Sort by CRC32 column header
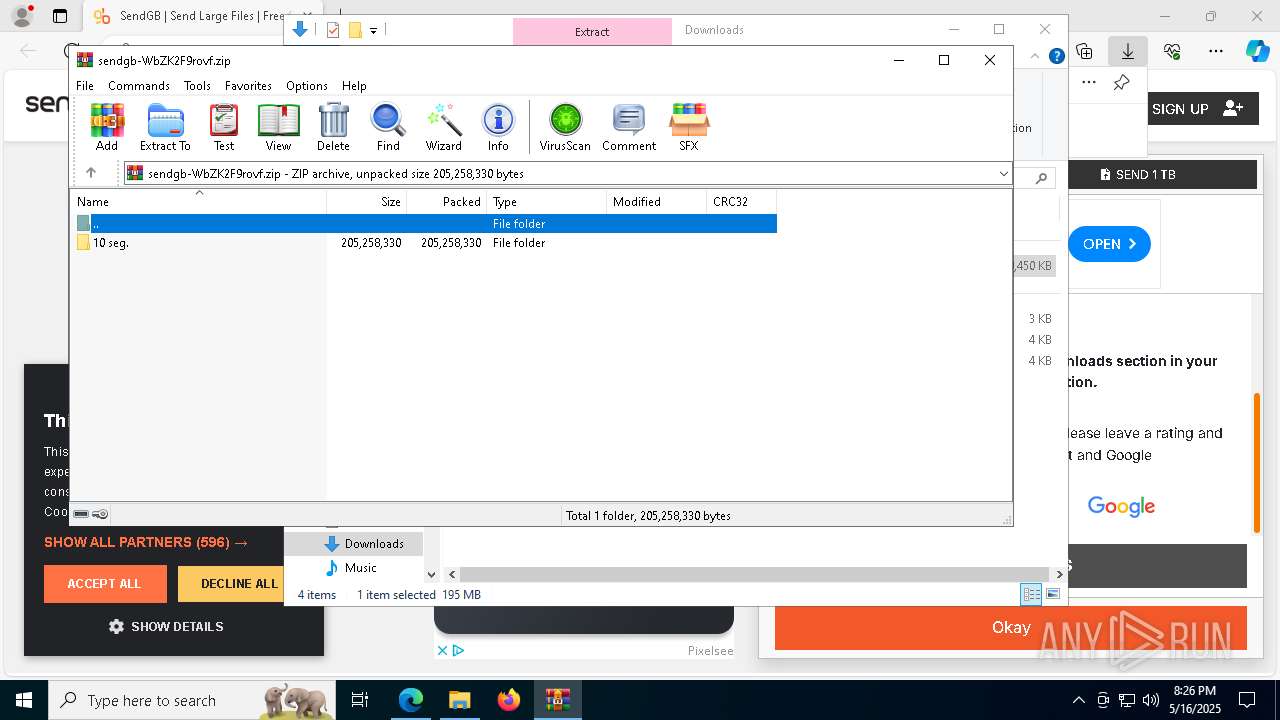The height and width of the screenshot is (720, 1280). [x=741, y=202]
